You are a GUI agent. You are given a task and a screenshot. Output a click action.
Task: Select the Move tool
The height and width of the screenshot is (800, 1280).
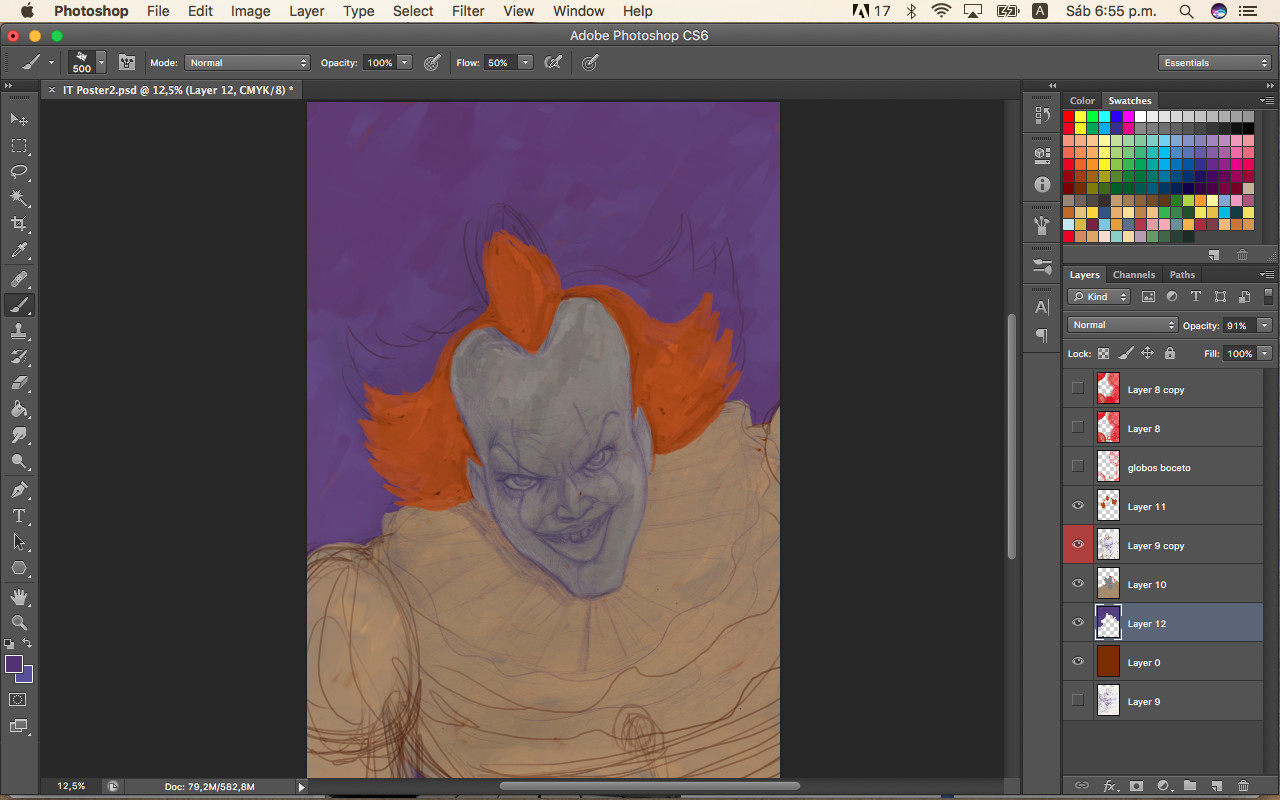click(x=19, y=119)
